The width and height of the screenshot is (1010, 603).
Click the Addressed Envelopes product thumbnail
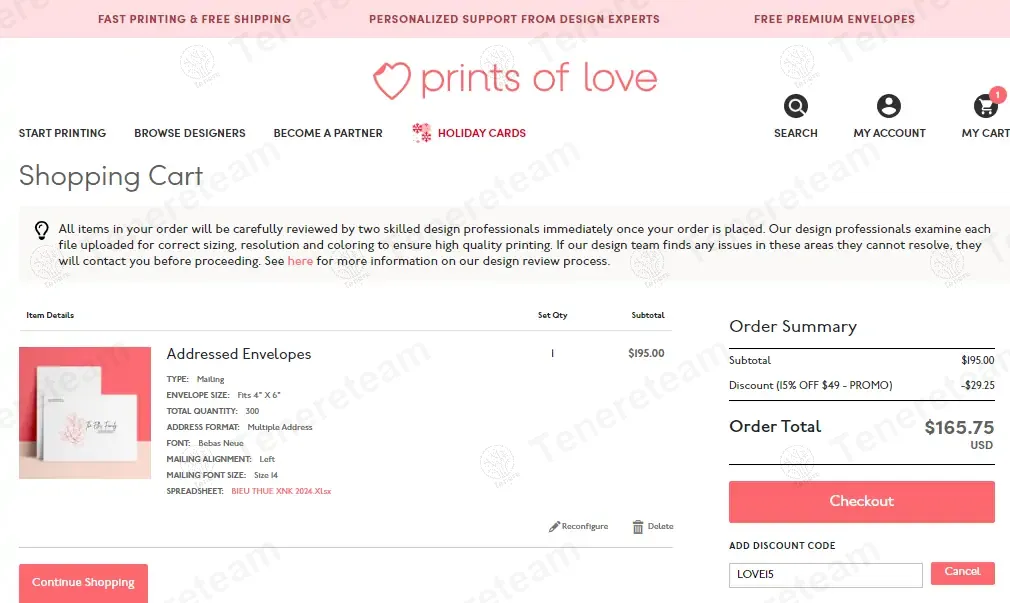(85, 412)
